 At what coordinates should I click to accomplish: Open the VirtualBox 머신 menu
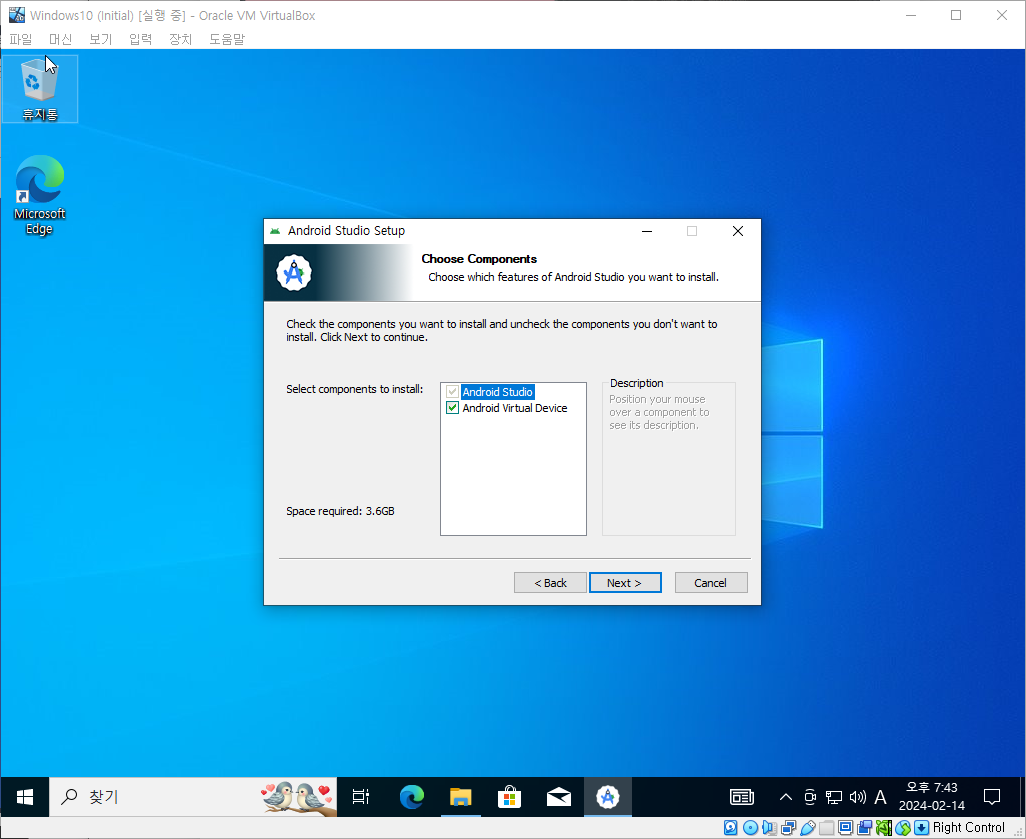point(60,39)
